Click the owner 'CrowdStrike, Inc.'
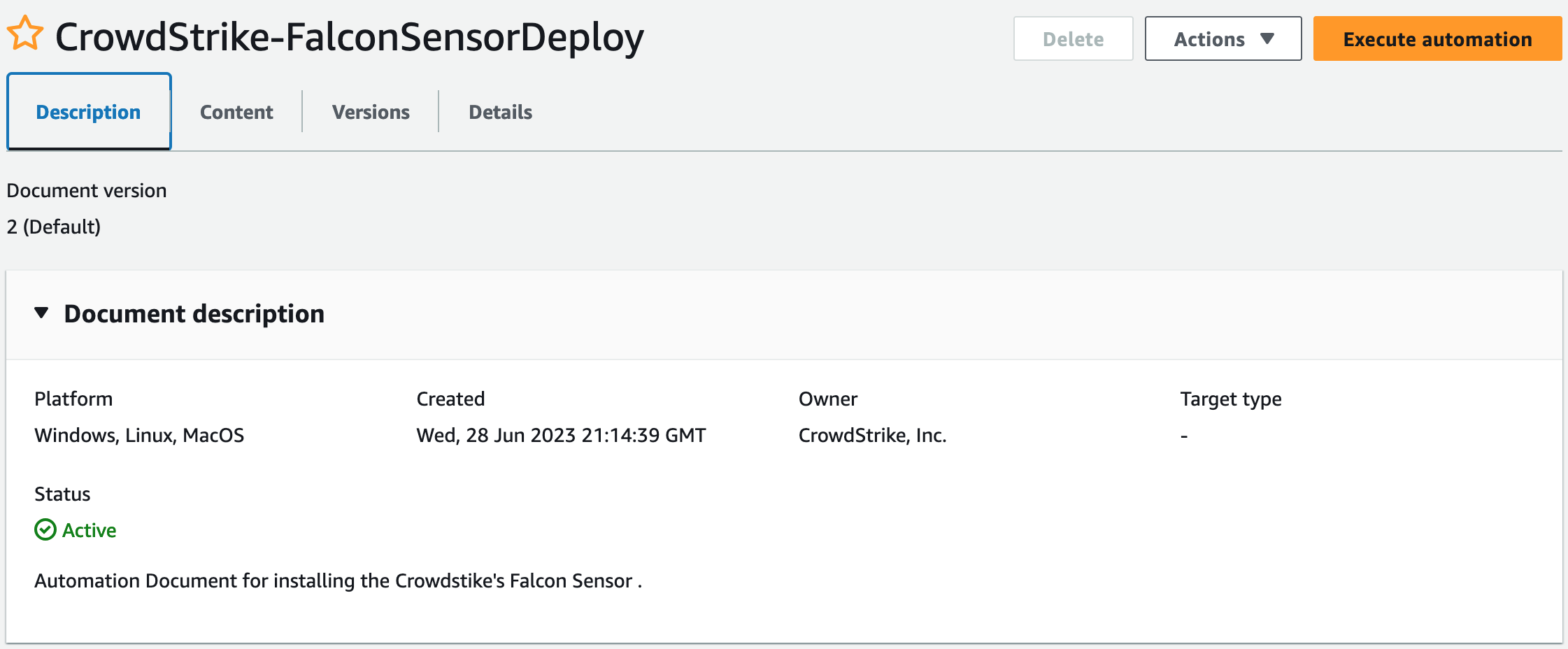1568x649 pixels. click(x=872, y=435)
